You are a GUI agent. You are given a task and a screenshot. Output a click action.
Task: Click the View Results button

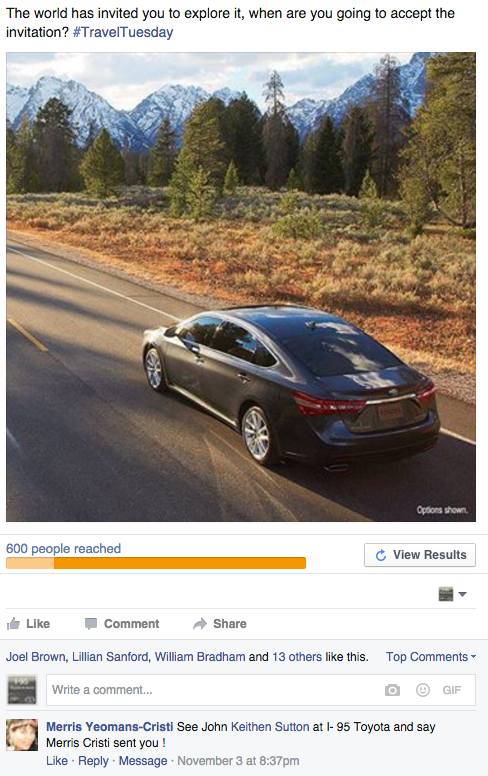pyautogui.click(x=420, y=555)
